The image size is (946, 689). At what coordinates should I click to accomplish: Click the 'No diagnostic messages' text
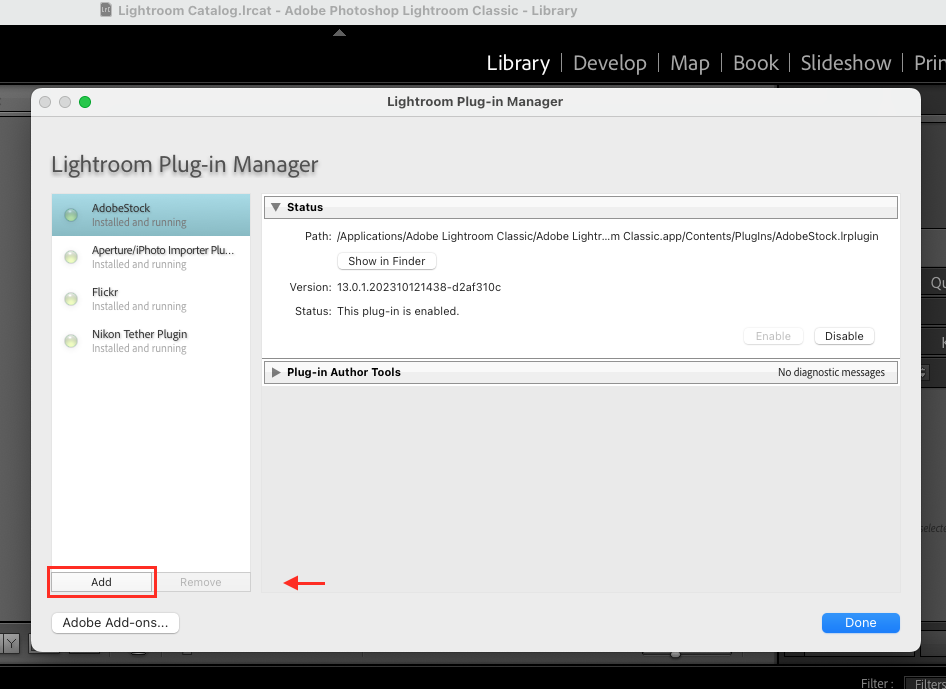pos(831,372)
